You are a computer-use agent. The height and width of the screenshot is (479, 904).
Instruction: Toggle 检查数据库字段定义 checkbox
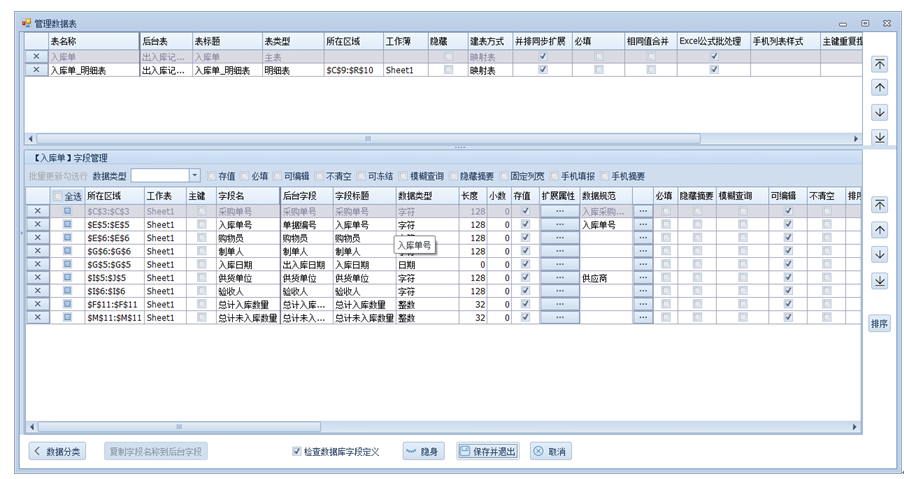(297, 452)
